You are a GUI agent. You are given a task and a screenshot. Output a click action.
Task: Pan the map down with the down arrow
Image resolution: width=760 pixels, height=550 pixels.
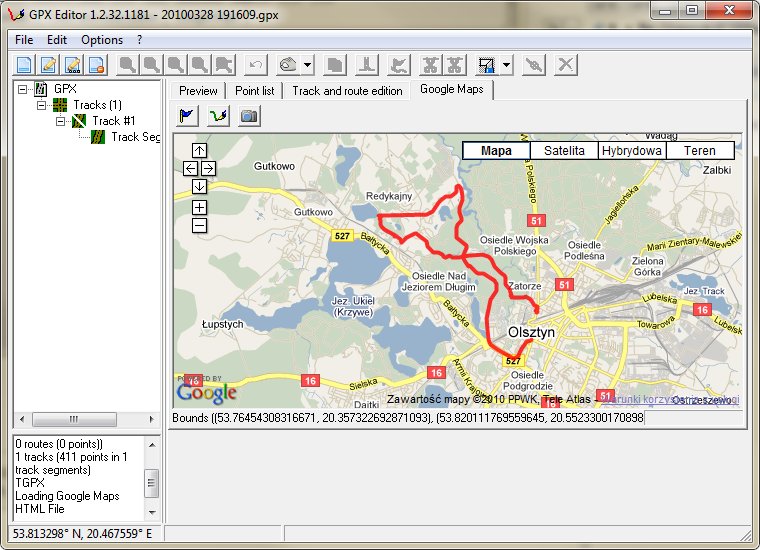(x=199, y=186)
